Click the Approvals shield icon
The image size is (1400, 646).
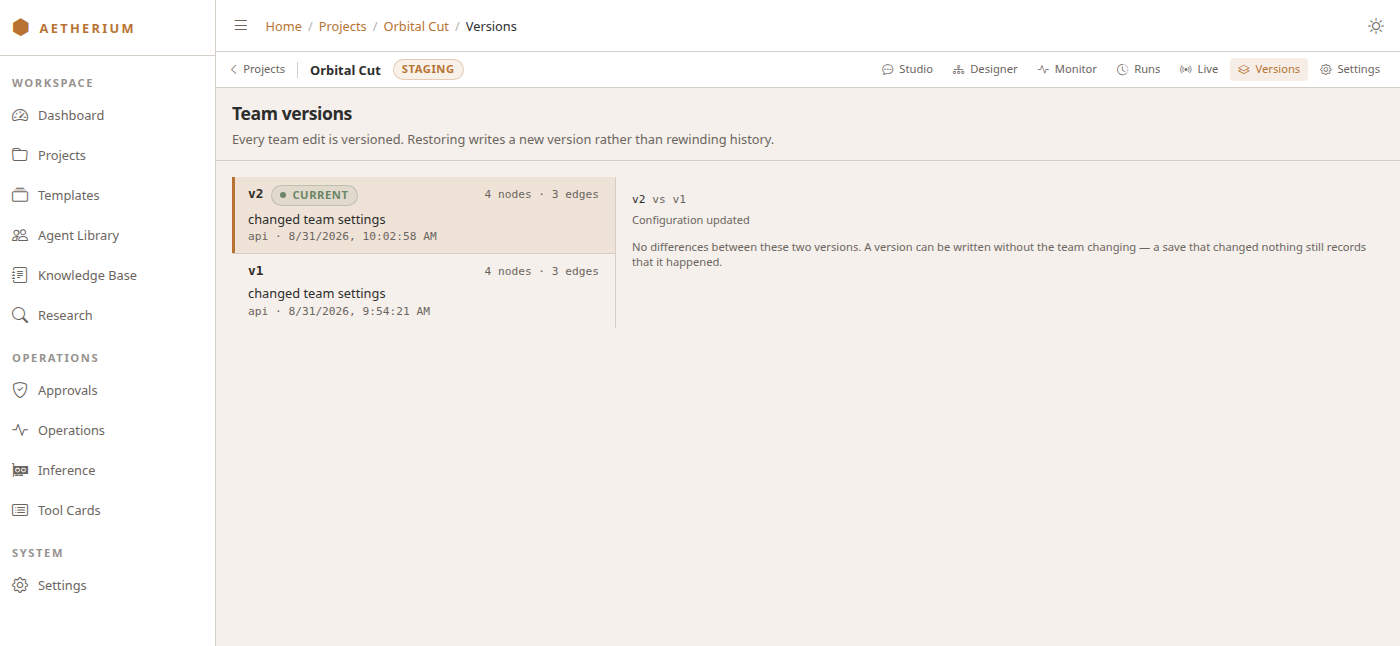(x=20, y=390)
